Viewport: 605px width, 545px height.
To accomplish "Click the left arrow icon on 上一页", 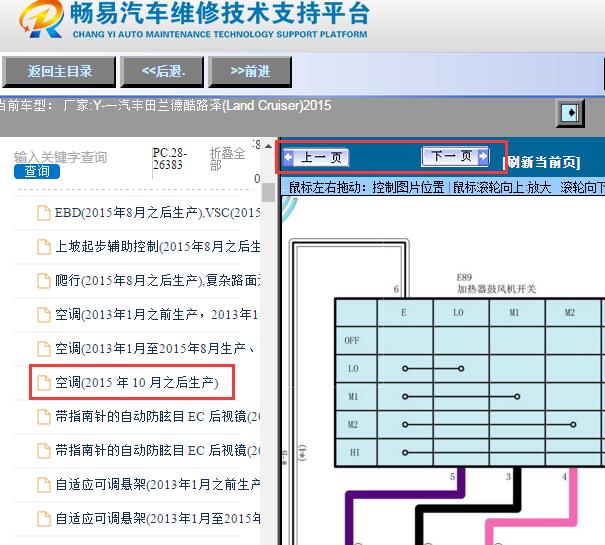I will point(288,157).
